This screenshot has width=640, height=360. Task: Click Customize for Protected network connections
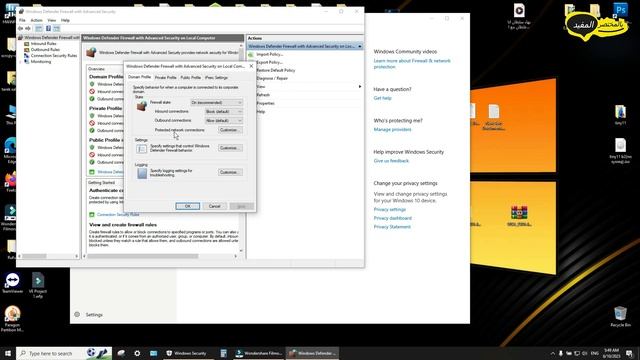pyautogui.click(x=230, y=130)
